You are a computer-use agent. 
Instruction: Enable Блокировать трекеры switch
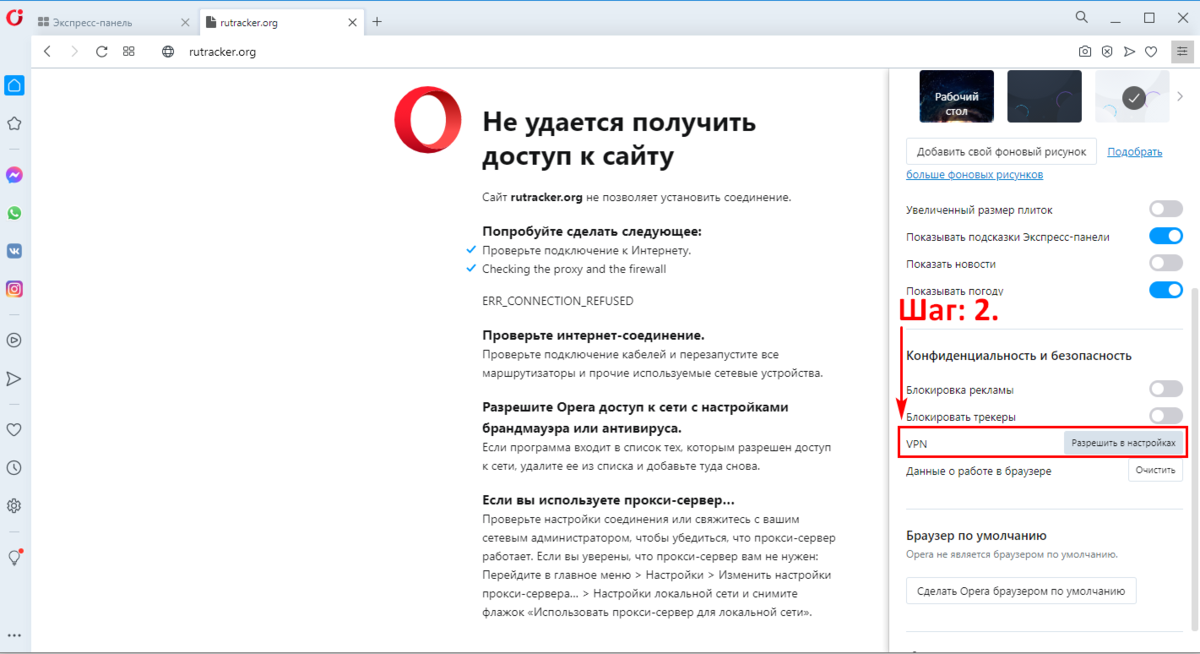click(x=1166, y=416)
